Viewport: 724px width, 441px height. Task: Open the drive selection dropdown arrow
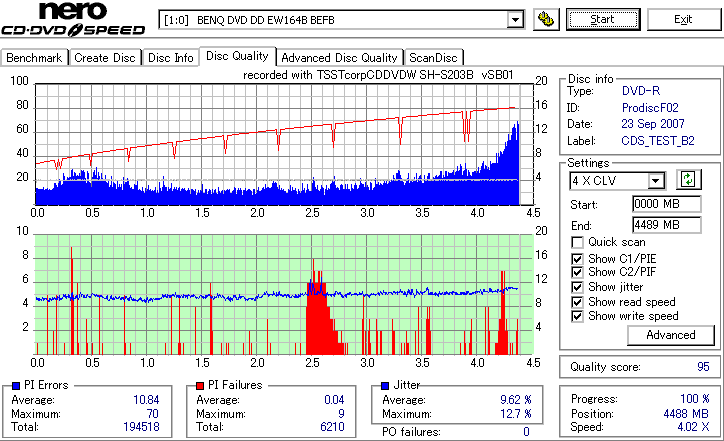[514, 20]
